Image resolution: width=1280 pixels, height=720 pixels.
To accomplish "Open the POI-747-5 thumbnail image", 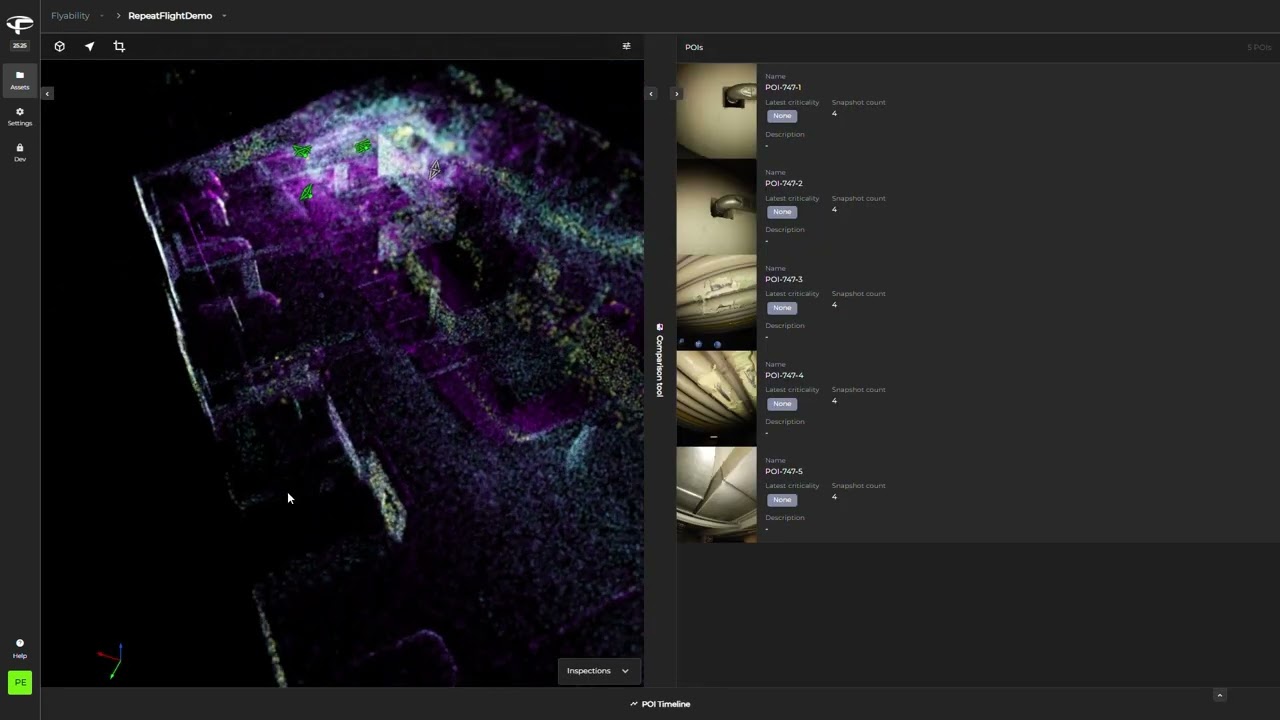I will tap(717, 495).
